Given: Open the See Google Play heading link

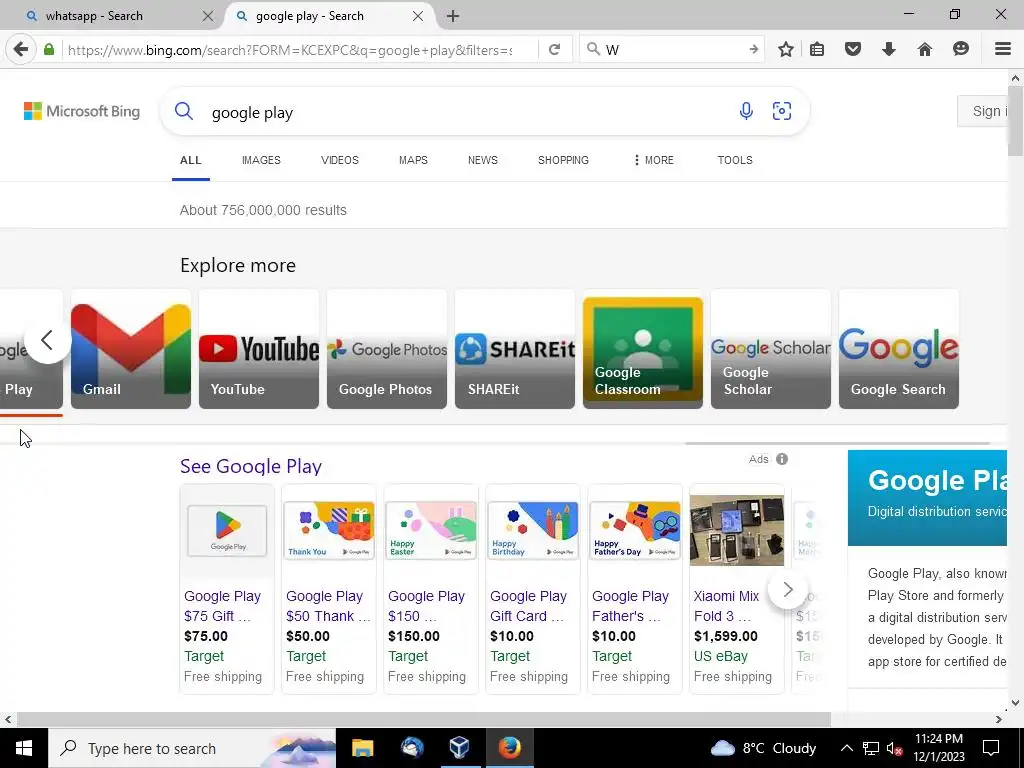Looking at the screenshot, I should click(251, 466).
